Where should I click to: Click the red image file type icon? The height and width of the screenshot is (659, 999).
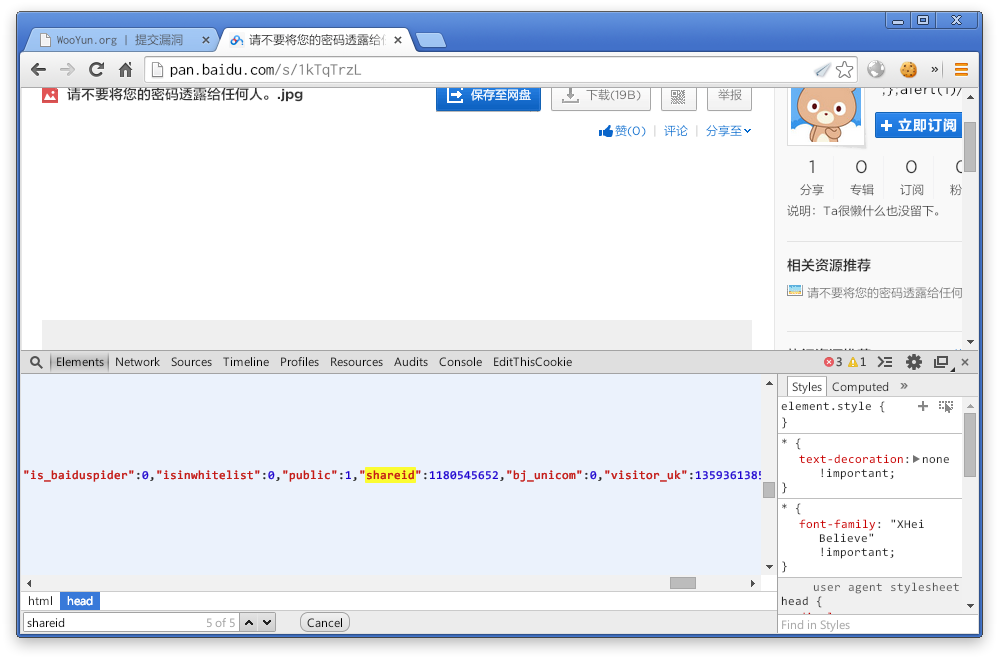pyautogui.click(x=50, y=95)
